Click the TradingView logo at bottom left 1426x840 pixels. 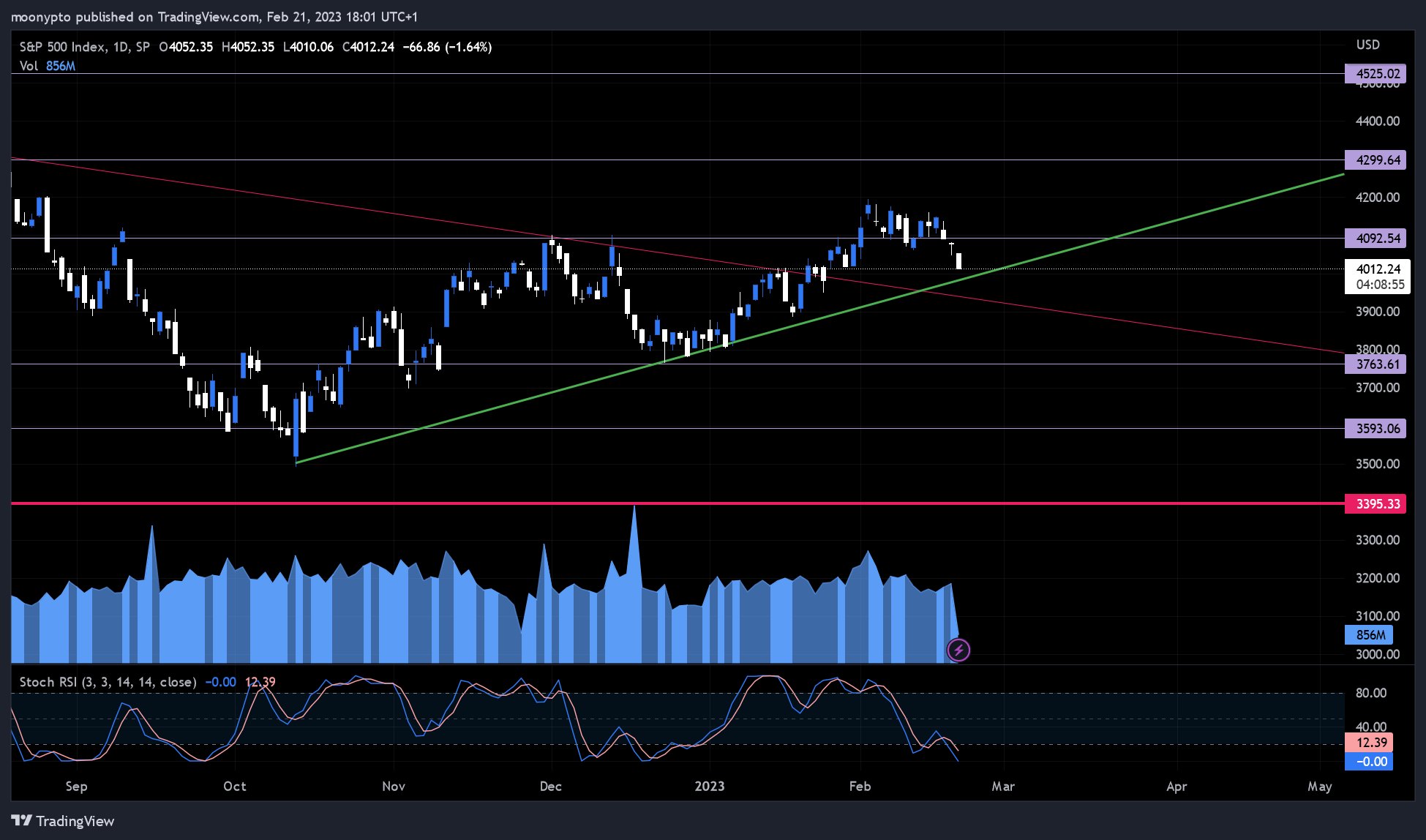[x=63, y=821]
